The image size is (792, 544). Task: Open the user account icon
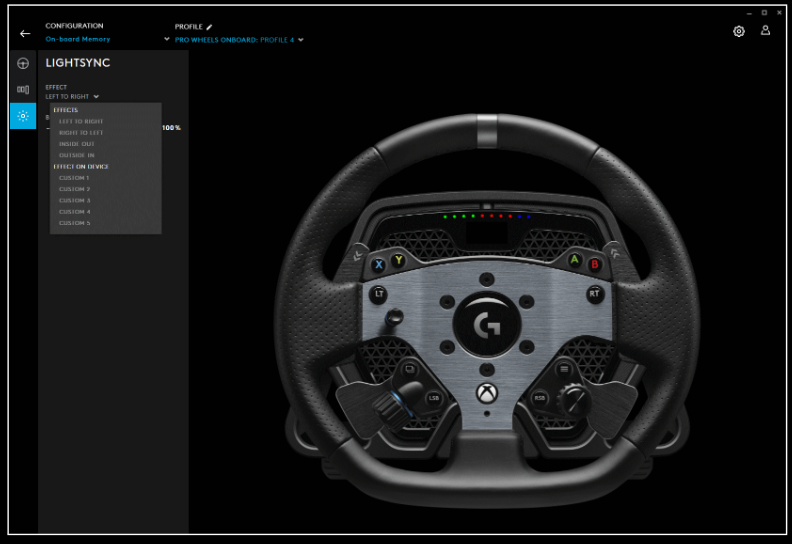(x=765, y=31)
